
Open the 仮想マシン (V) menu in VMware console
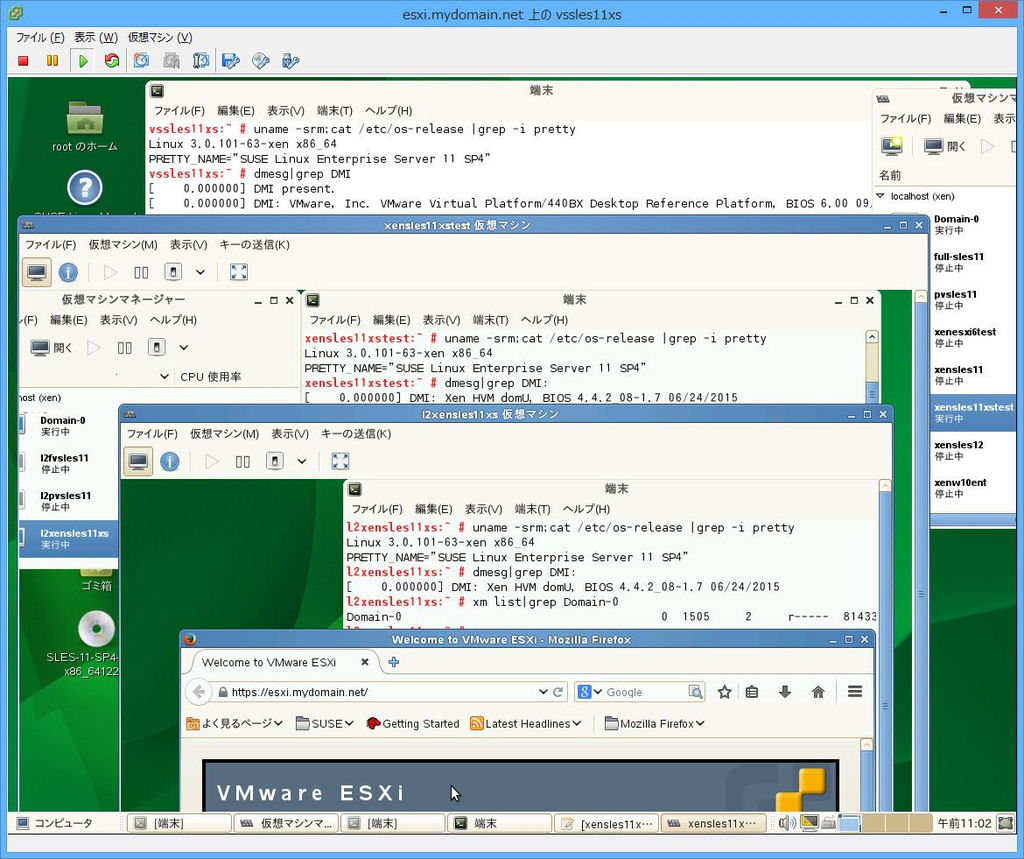click(160, 37)
